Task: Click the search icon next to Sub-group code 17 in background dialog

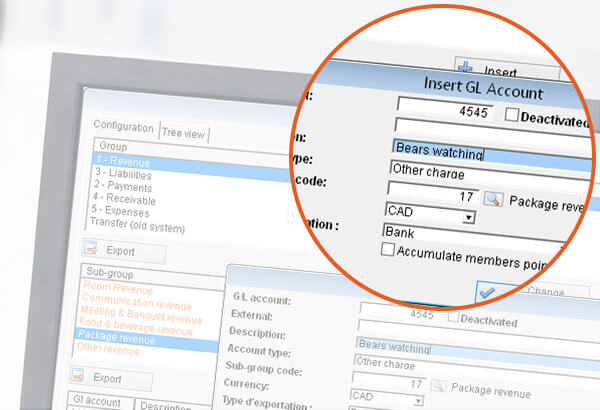Action: point(438,385)
